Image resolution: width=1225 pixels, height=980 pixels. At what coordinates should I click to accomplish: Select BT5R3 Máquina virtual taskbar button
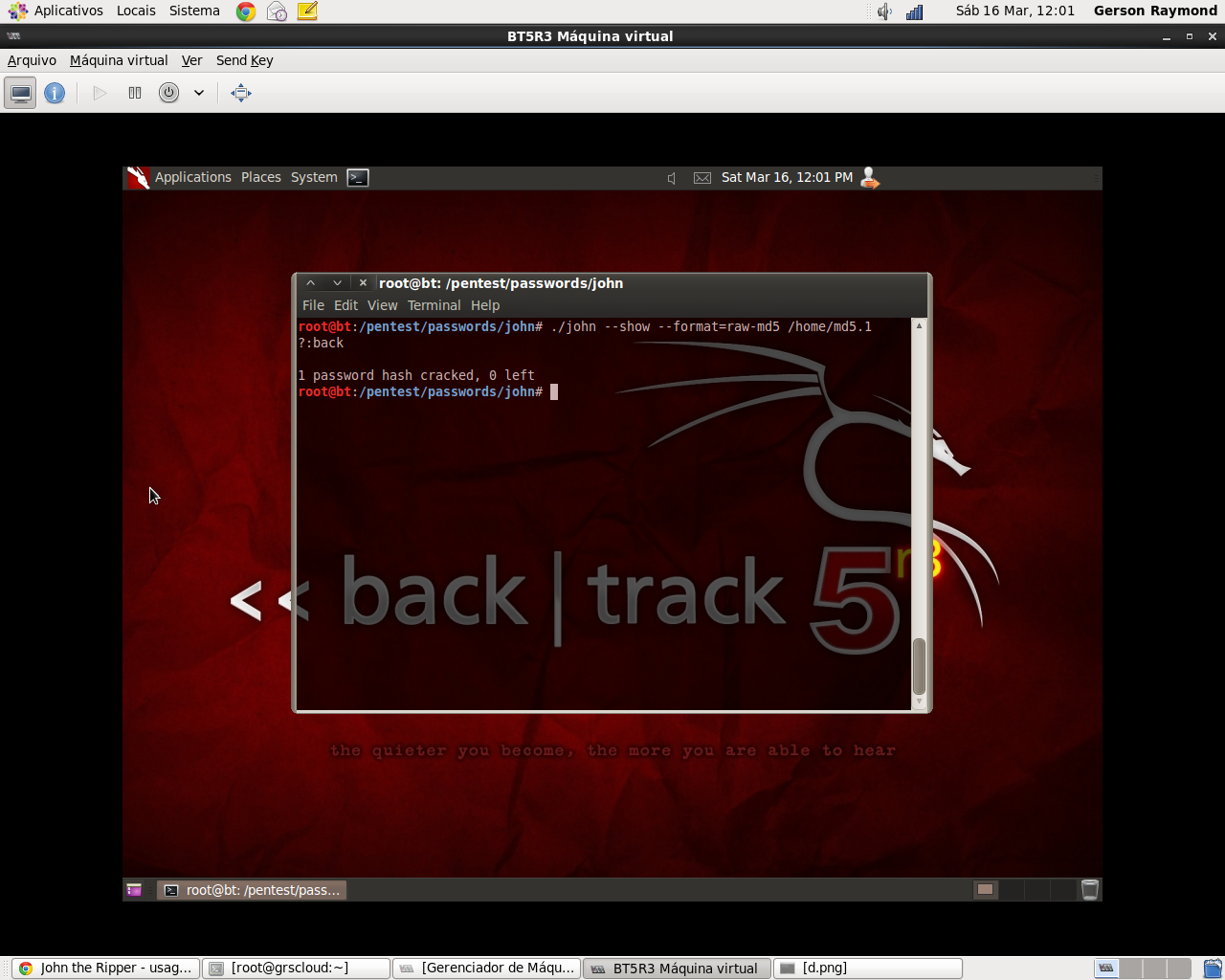point(677,968)
